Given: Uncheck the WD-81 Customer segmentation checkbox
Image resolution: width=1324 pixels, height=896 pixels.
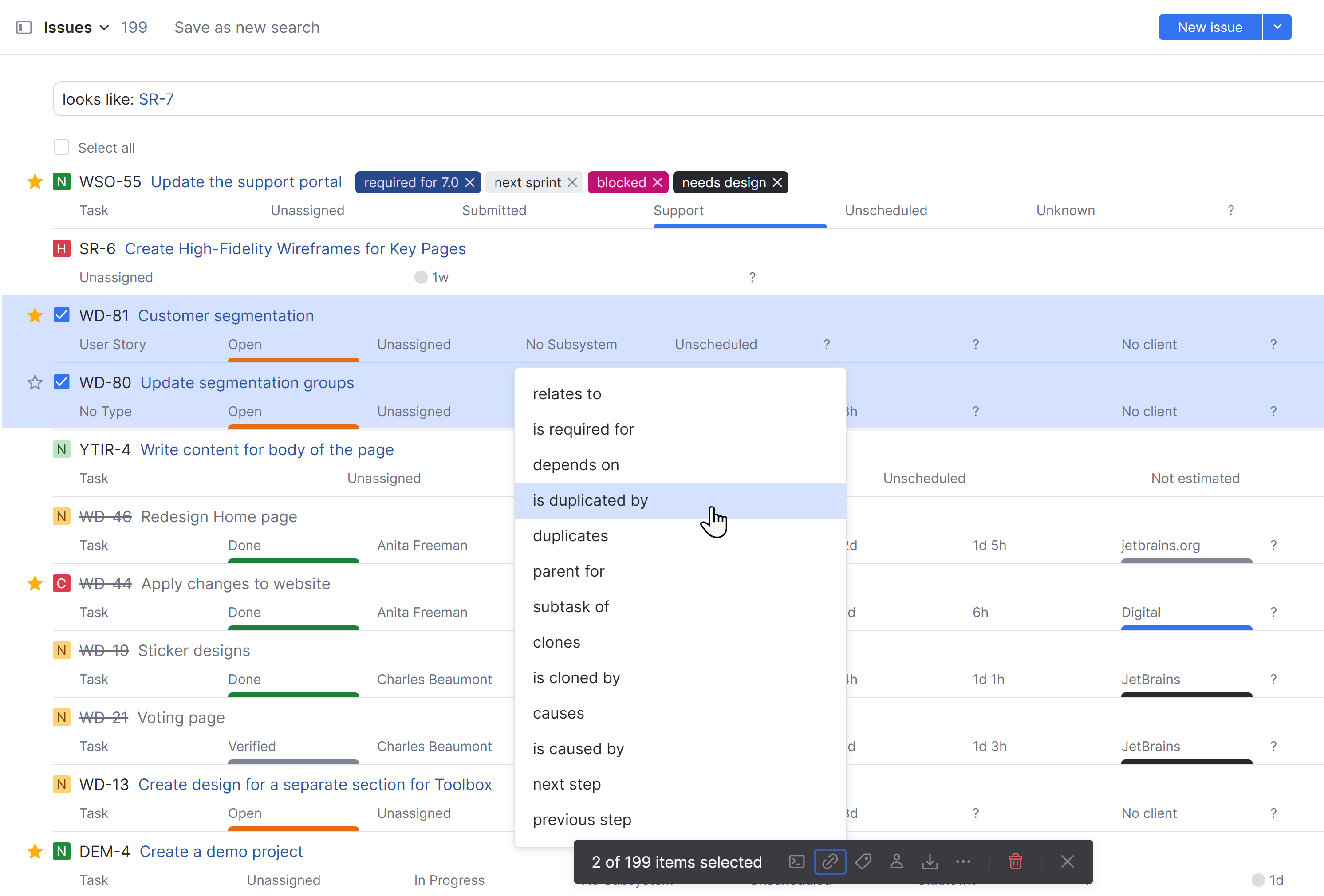Looking at the screenshot, I should point(62,315).
